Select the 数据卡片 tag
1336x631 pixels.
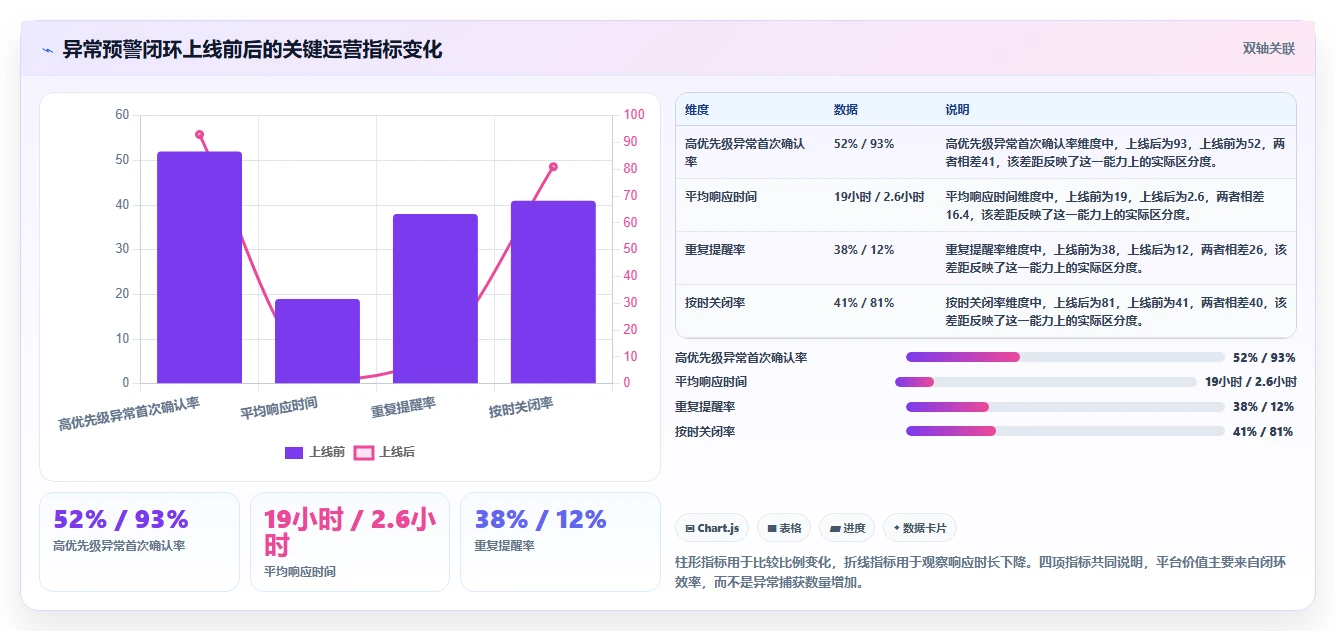pyautogui.click(x=920, y=528)
